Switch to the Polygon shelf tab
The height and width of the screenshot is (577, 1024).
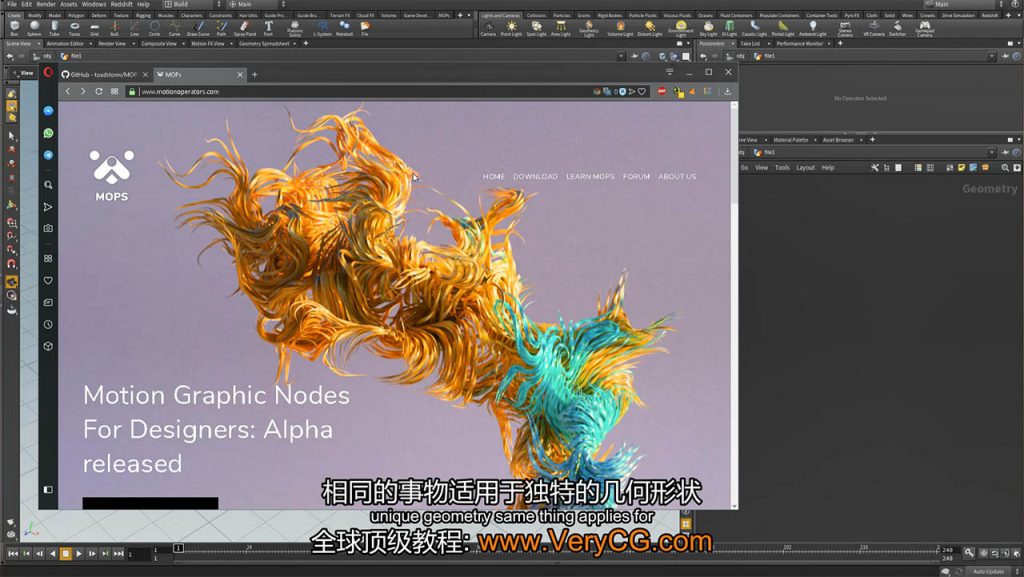(x=76, y=15)
